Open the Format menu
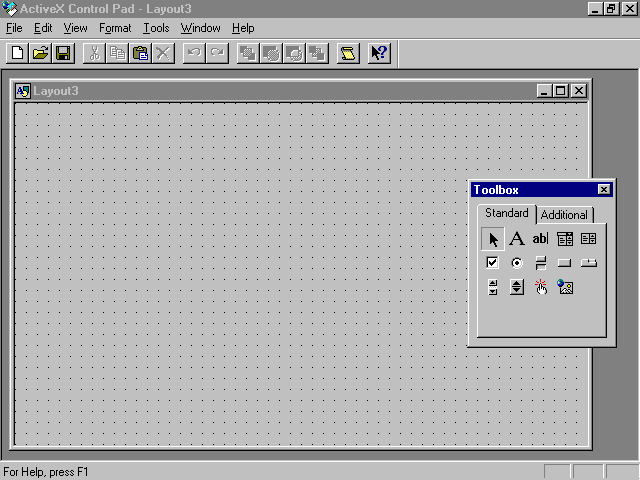 coord(115,28)
